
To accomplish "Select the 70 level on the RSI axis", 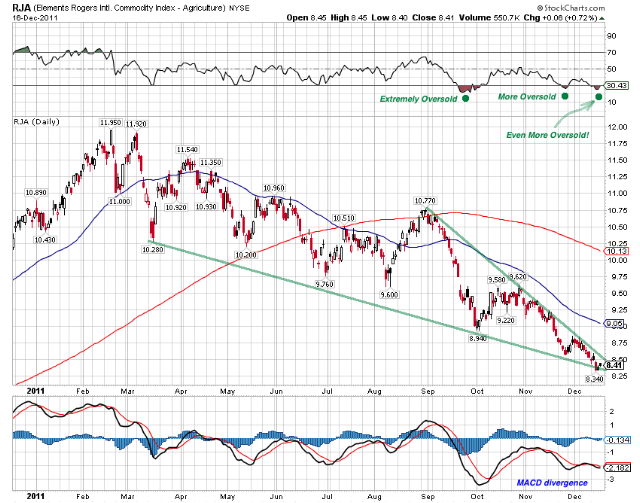I will tap(611, 53).
